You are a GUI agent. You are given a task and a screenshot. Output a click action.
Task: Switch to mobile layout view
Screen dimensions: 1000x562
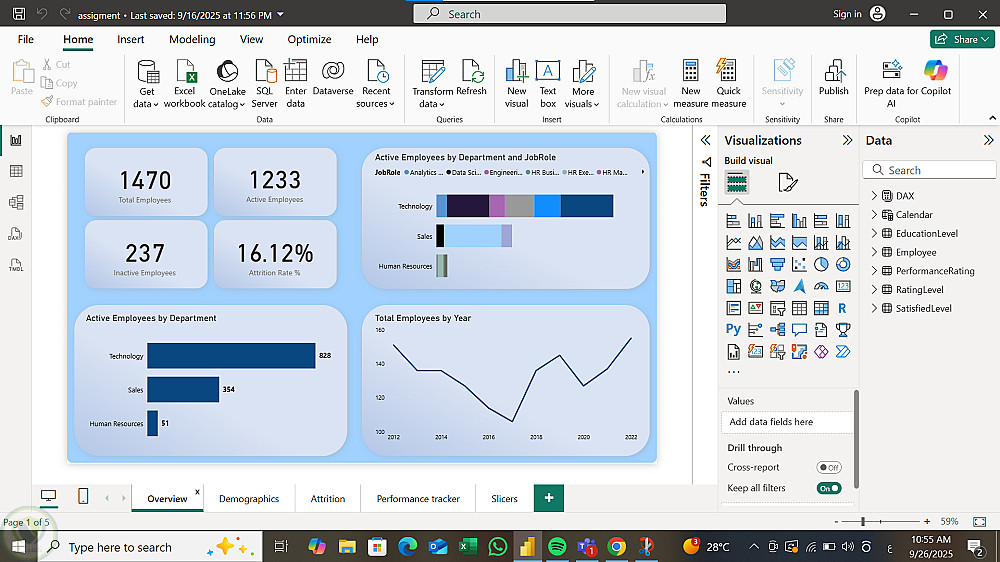pos(83,496)
